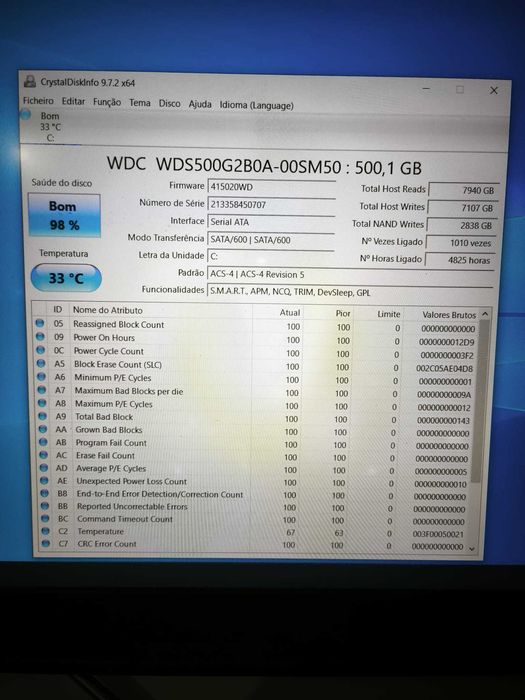This screenshot has height=700, width=525.
Task: Click raw value 002C05AE04D8
Action: [444, 368]
